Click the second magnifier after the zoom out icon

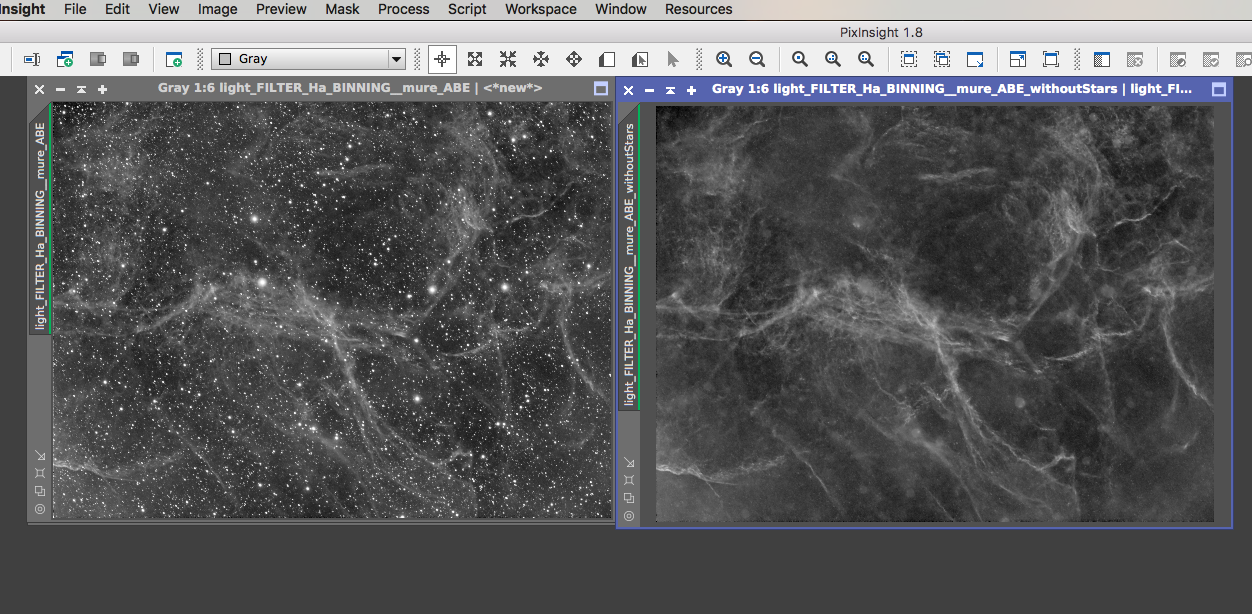click(833, 59)
